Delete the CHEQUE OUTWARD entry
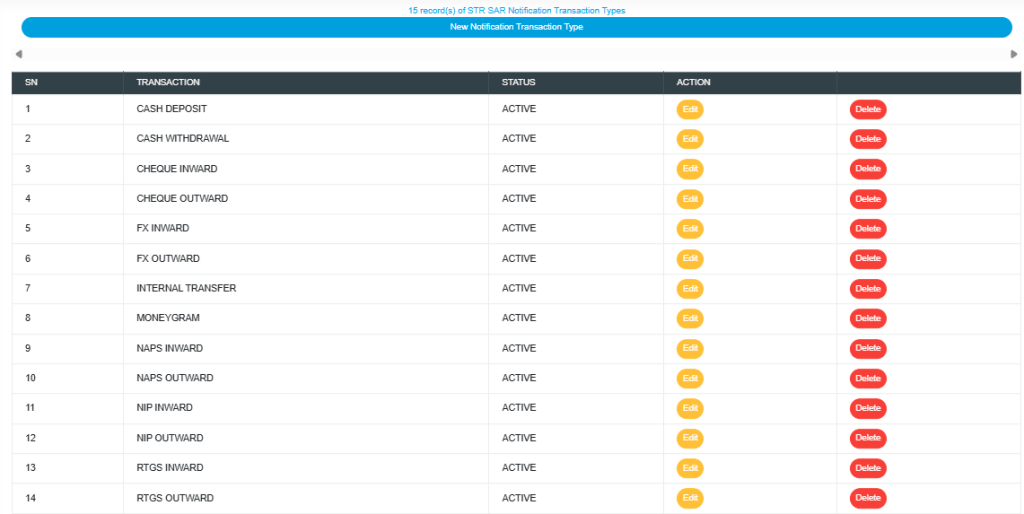This screenshot has width=1024, height=514. [x=867, y=199]
